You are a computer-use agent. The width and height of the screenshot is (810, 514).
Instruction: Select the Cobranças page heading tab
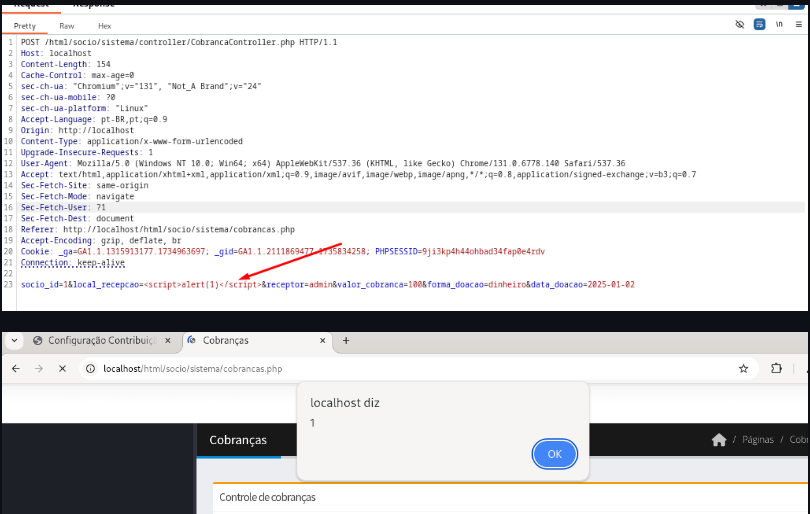pyautogui.click(x=238, y=440)
